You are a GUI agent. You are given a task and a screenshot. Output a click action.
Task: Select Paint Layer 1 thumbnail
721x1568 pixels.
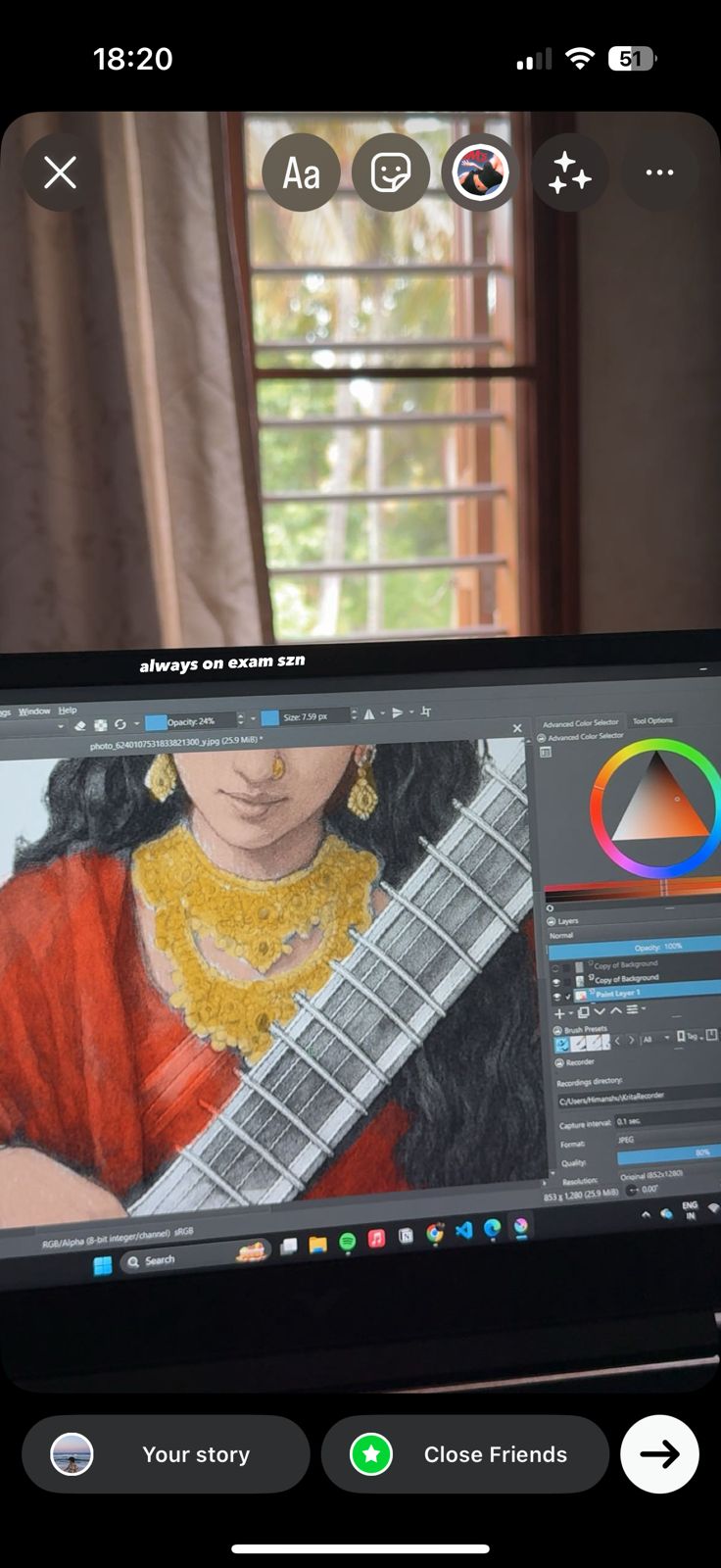tap(582, 995)
